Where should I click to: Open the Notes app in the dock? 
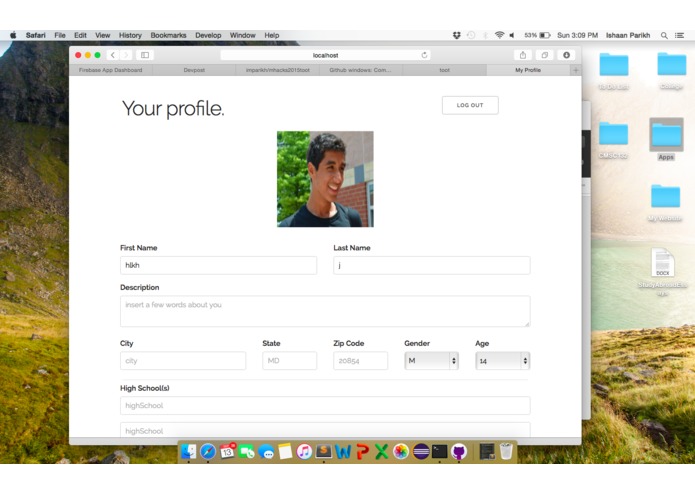click(x=285, y=451)
